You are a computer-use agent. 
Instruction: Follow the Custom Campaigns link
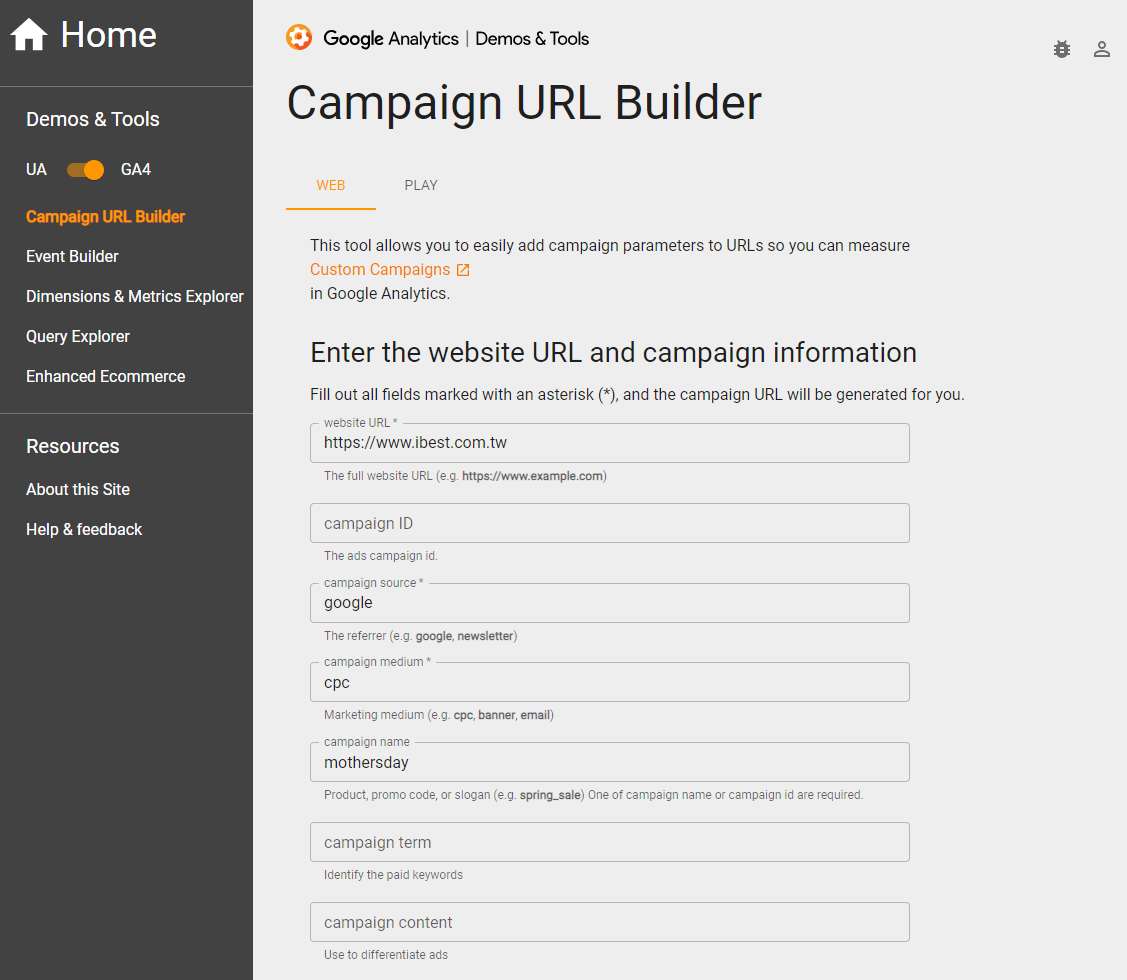point(380,270)
